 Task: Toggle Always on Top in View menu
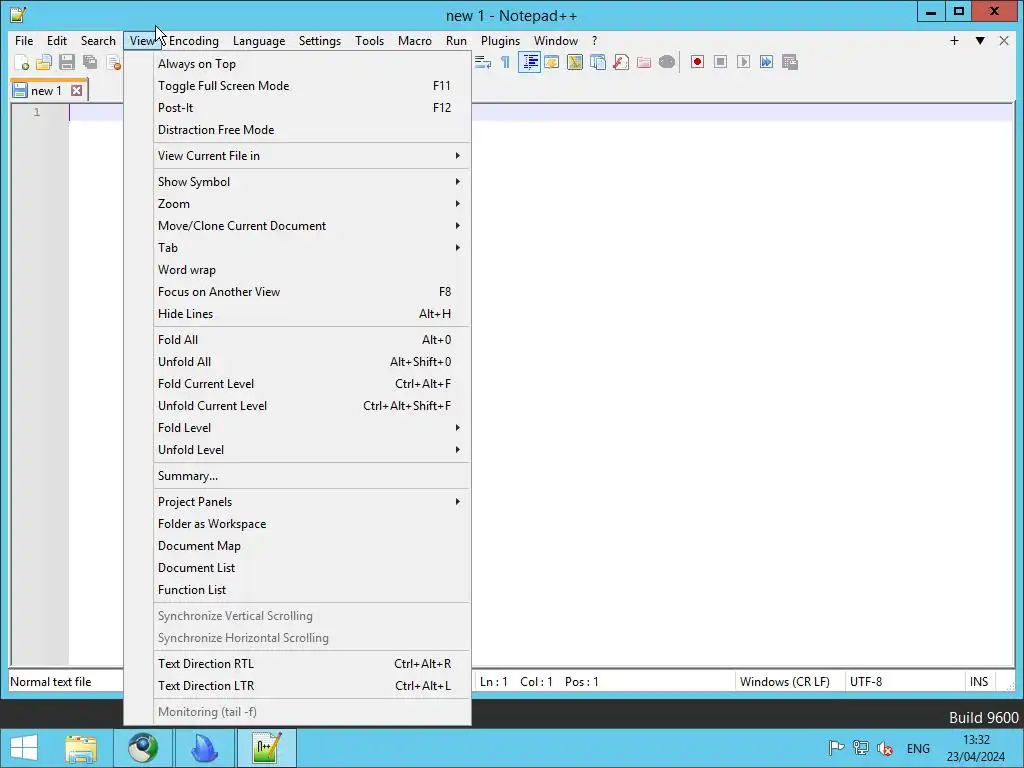[312, 63]
